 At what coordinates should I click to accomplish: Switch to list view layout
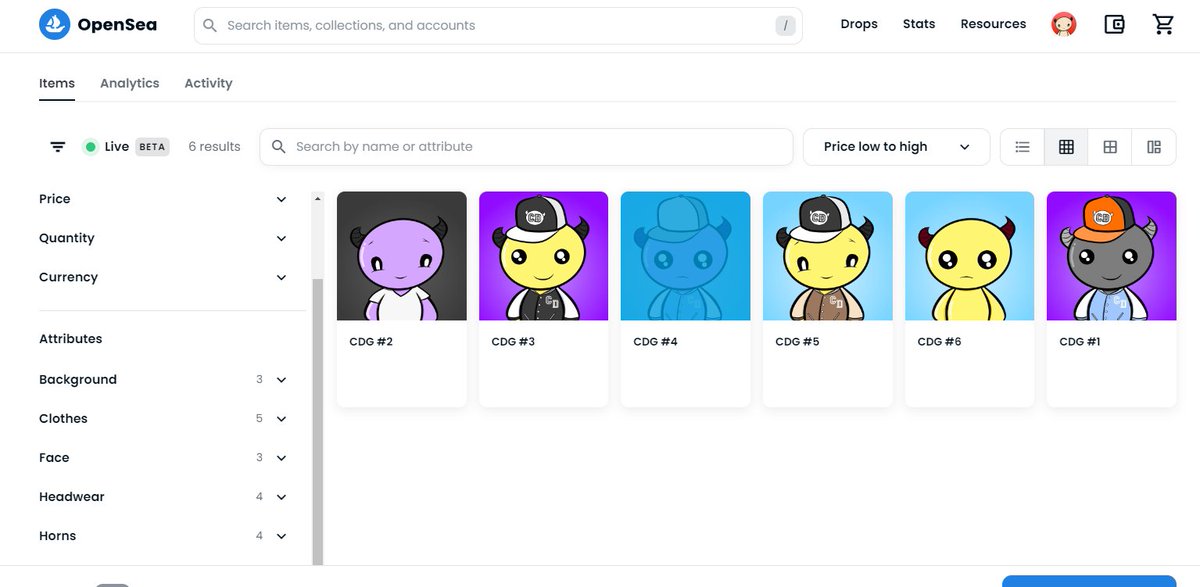[x=1022, y=147]
